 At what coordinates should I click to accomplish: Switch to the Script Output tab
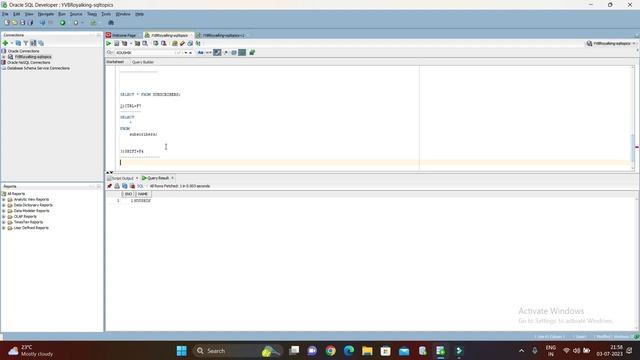click(121, 178)
